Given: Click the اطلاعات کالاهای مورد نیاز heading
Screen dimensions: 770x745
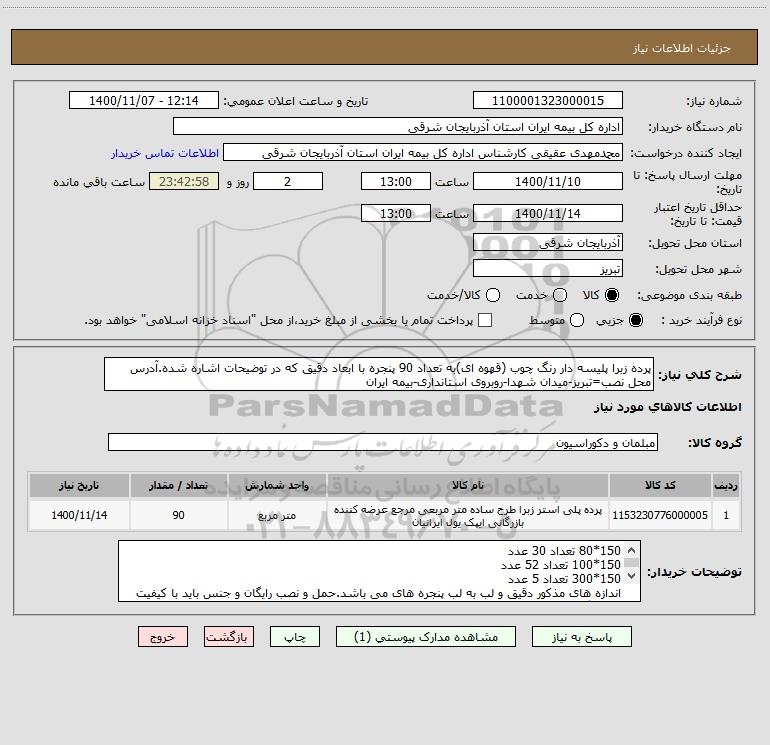Looking at the screenshot, I should point(667,407).
